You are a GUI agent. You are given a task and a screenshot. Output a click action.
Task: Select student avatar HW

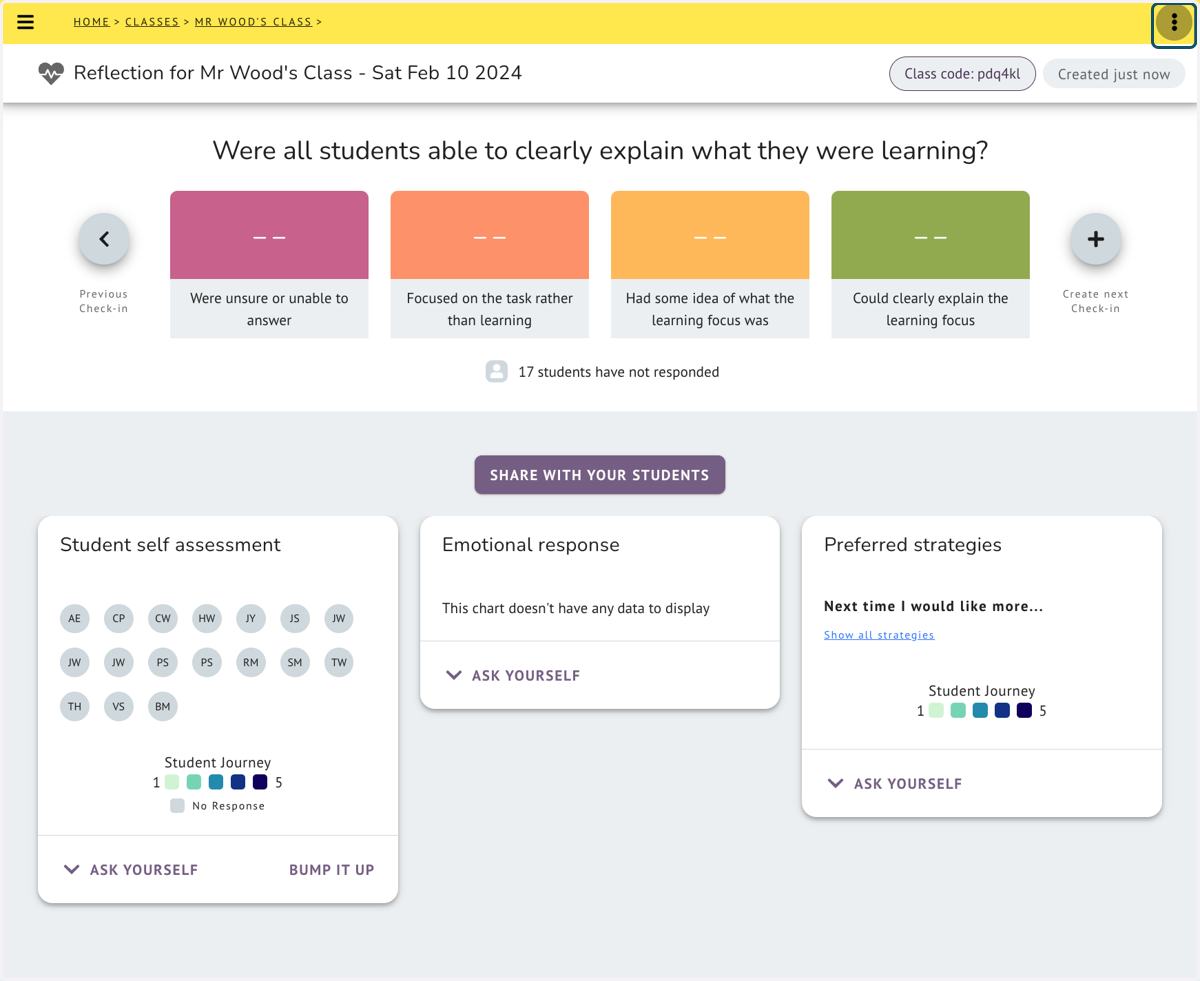[207, 618]
